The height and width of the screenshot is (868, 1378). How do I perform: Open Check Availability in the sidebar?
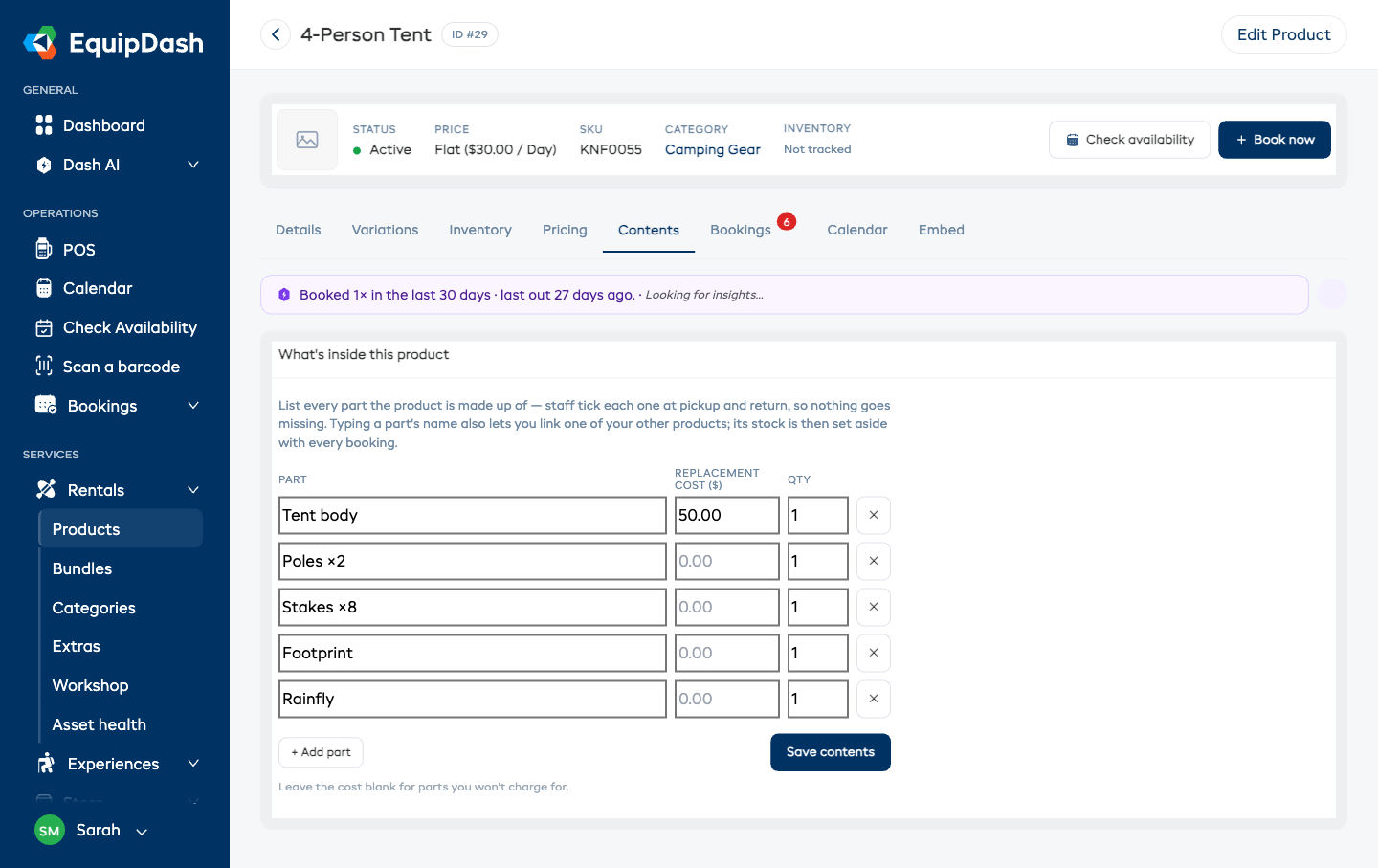pyautogui.click(x=115, y=327)
